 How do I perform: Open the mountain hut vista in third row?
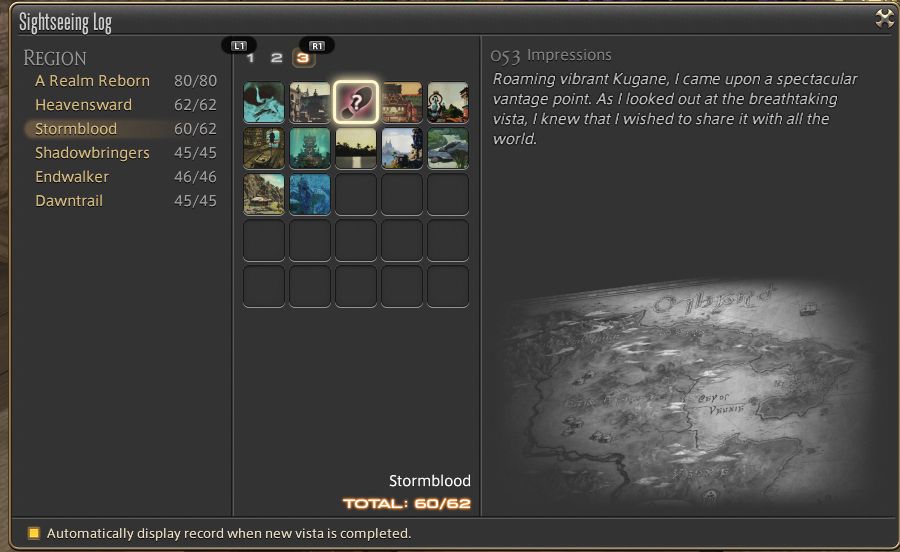(264, 194)
